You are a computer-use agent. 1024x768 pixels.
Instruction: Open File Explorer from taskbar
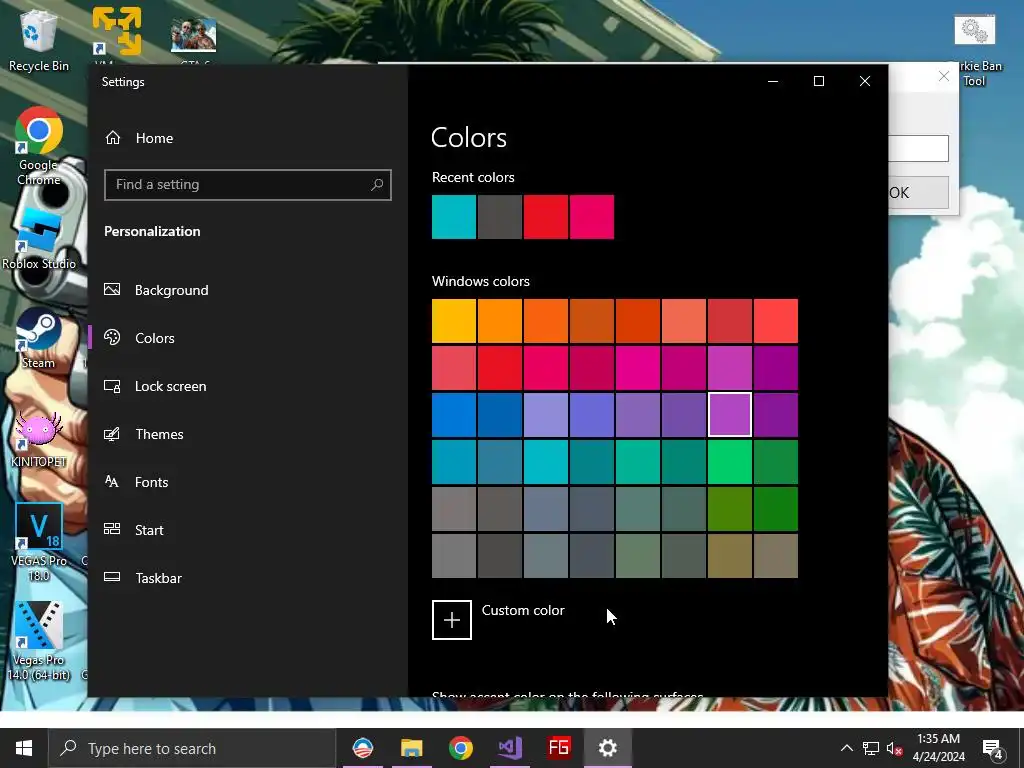click(411, 748)
